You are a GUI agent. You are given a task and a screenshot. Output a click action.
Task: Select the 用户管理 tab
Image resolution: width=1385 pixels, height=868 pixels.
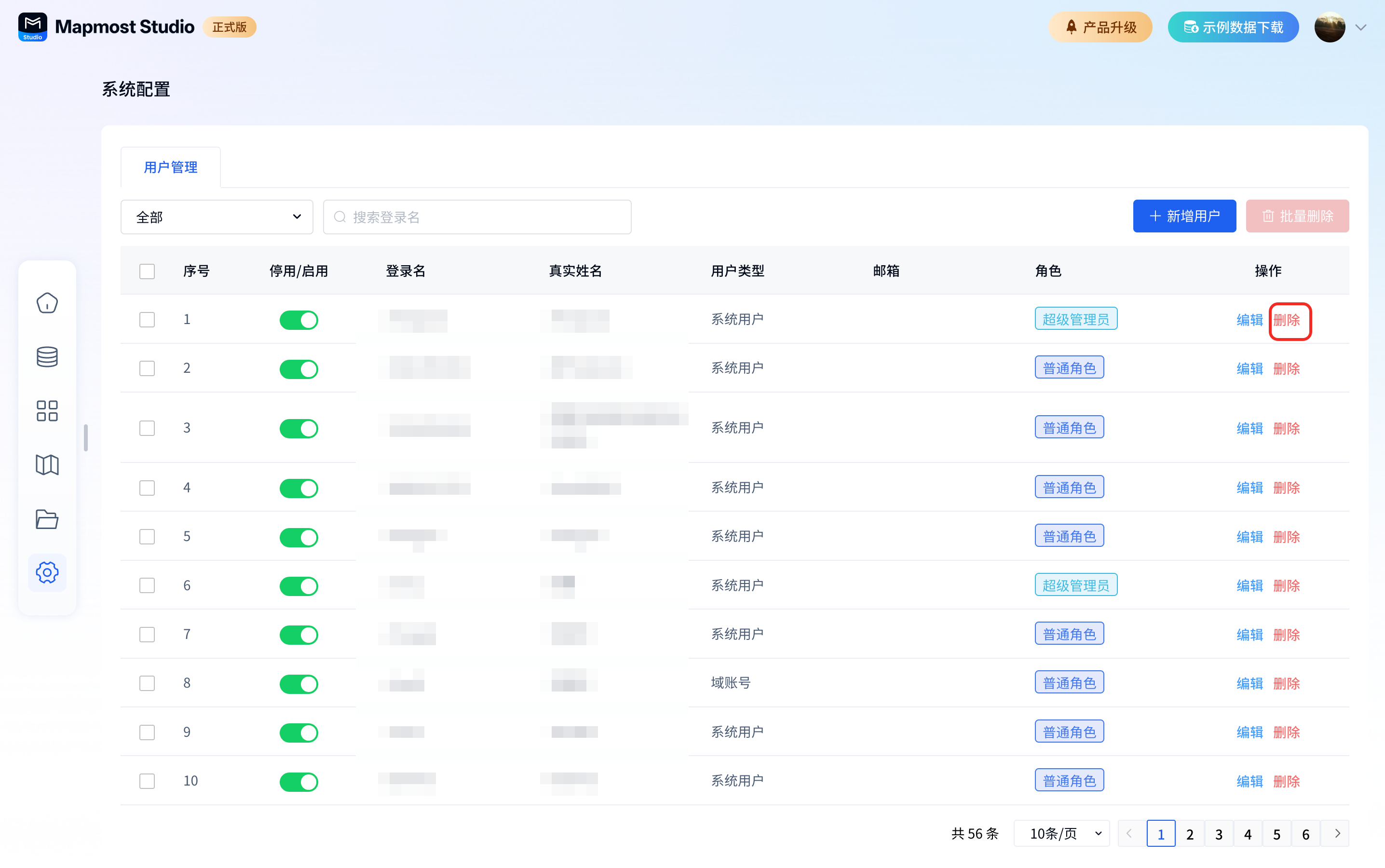point(170,167)
